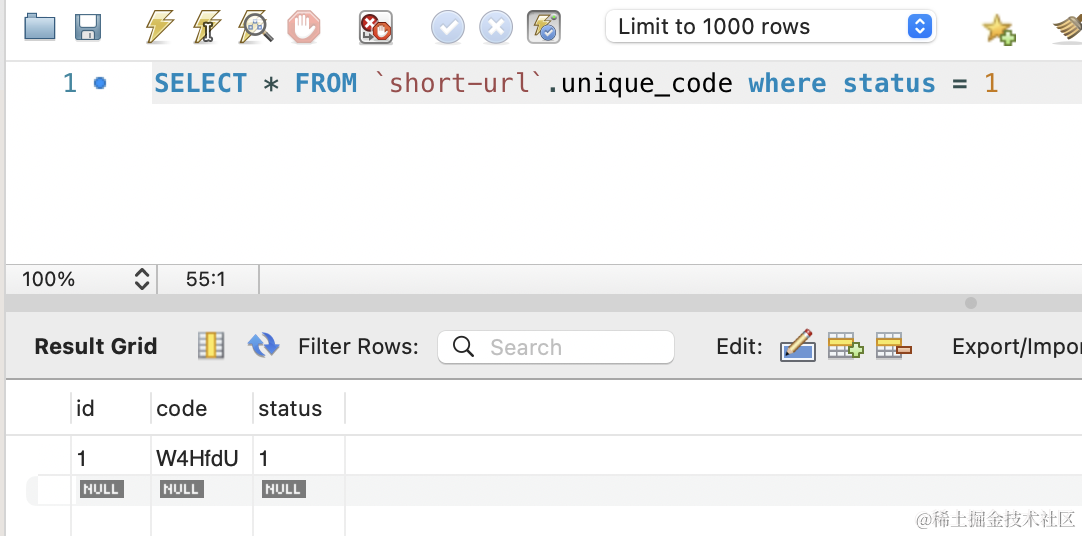The height and width of the screenshot is (536, 1082).
Task: Commit transaction with the checkmark icon
Action: [x=448, y=27]
